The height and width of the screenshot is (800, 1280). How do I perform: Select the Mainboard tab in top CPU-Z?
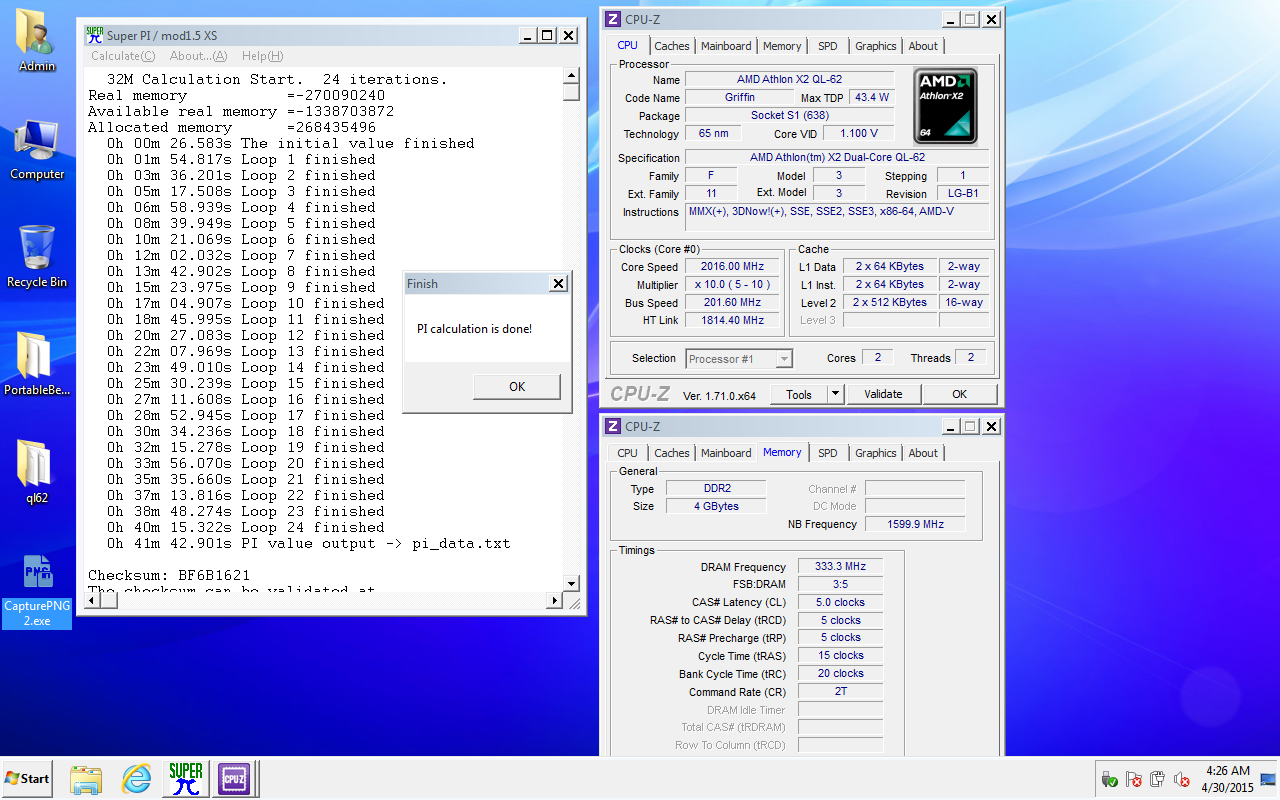tap(726, 46)
